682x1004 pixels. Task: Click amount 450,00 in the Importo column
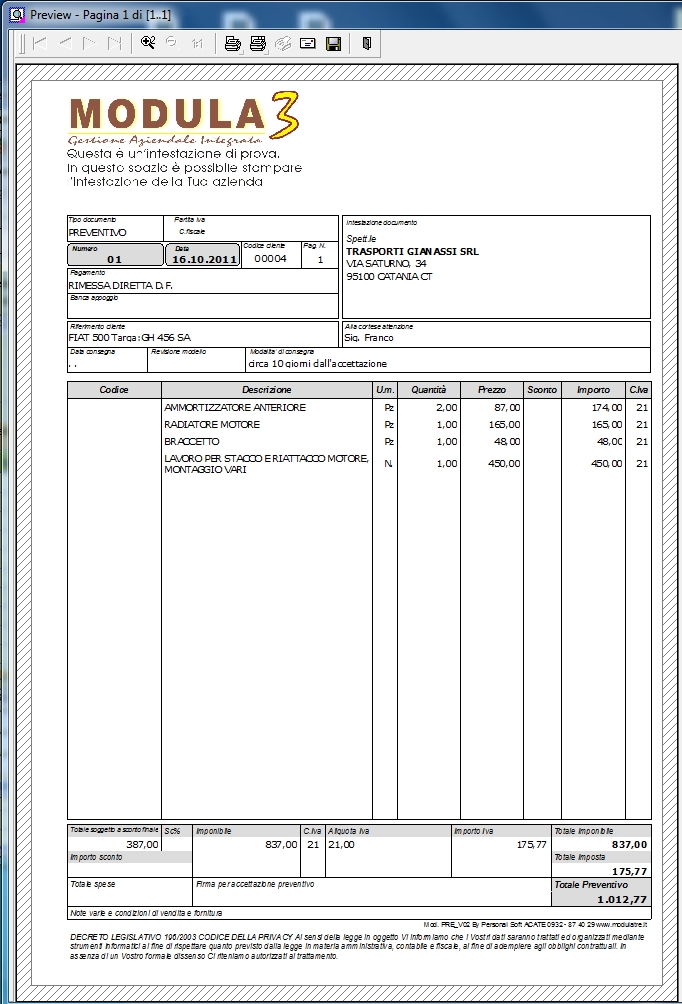[606, 464]
